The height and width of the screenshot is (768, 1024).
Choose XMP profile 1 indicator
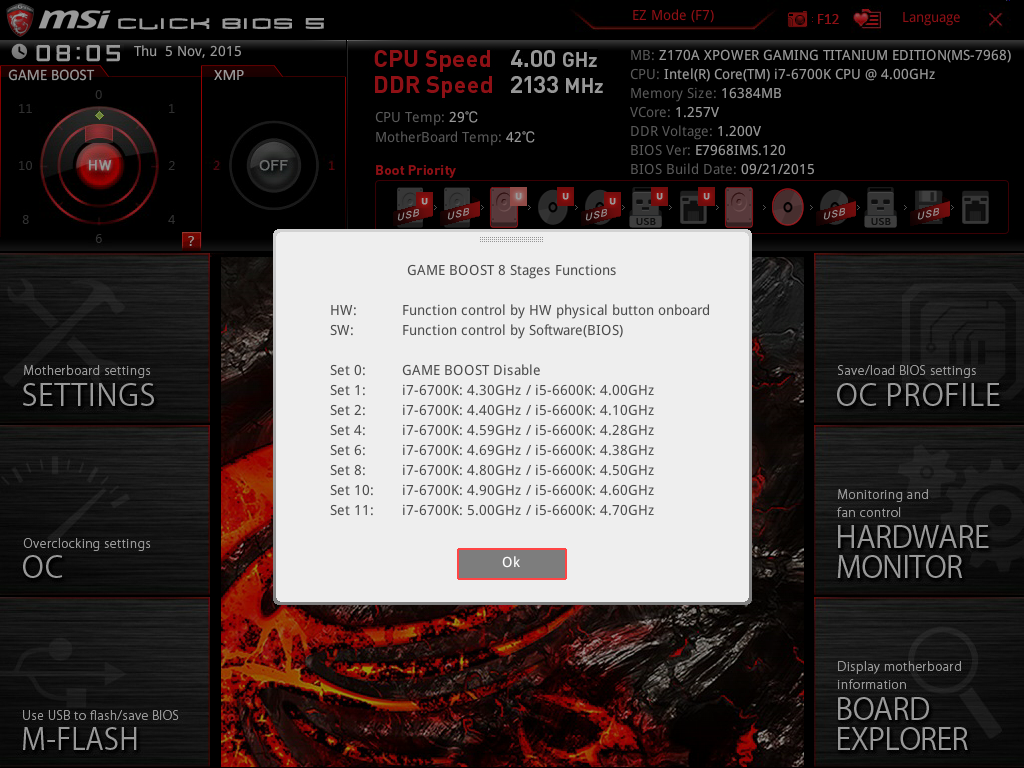pos(331,165)
